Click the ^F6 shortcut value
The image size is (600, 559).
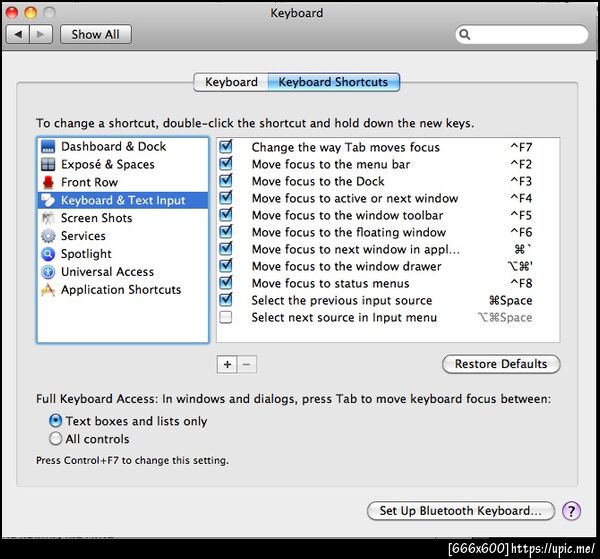(521, 232)
